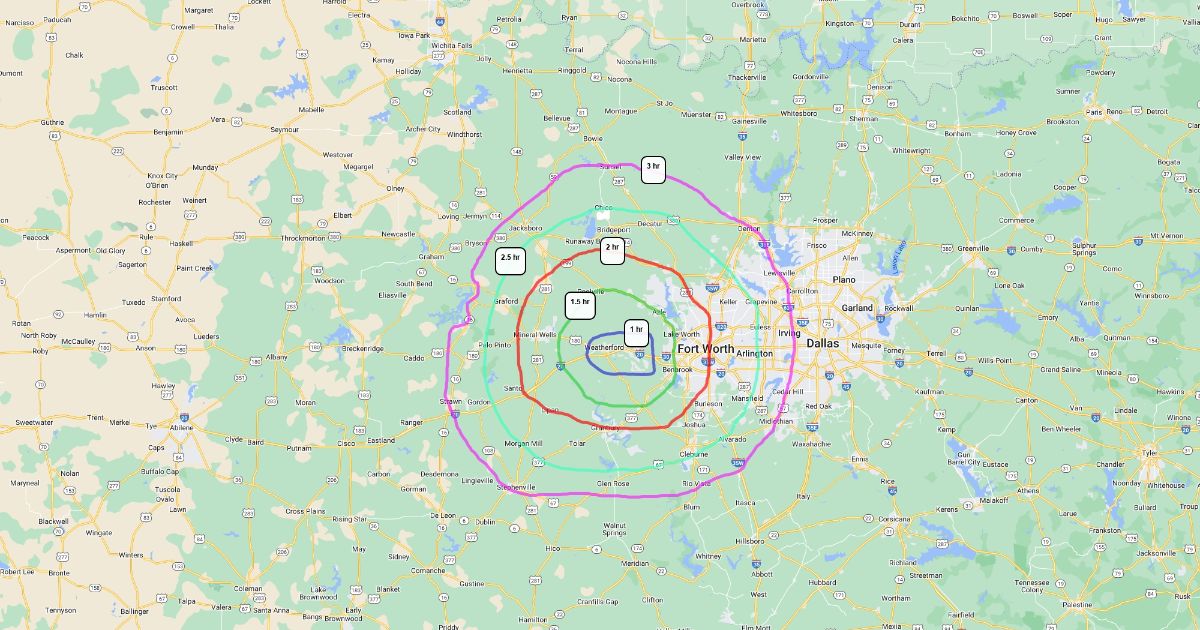Select the 'Terrell' town label
This screenshot has height=630, width=1200.
[936, 354]
